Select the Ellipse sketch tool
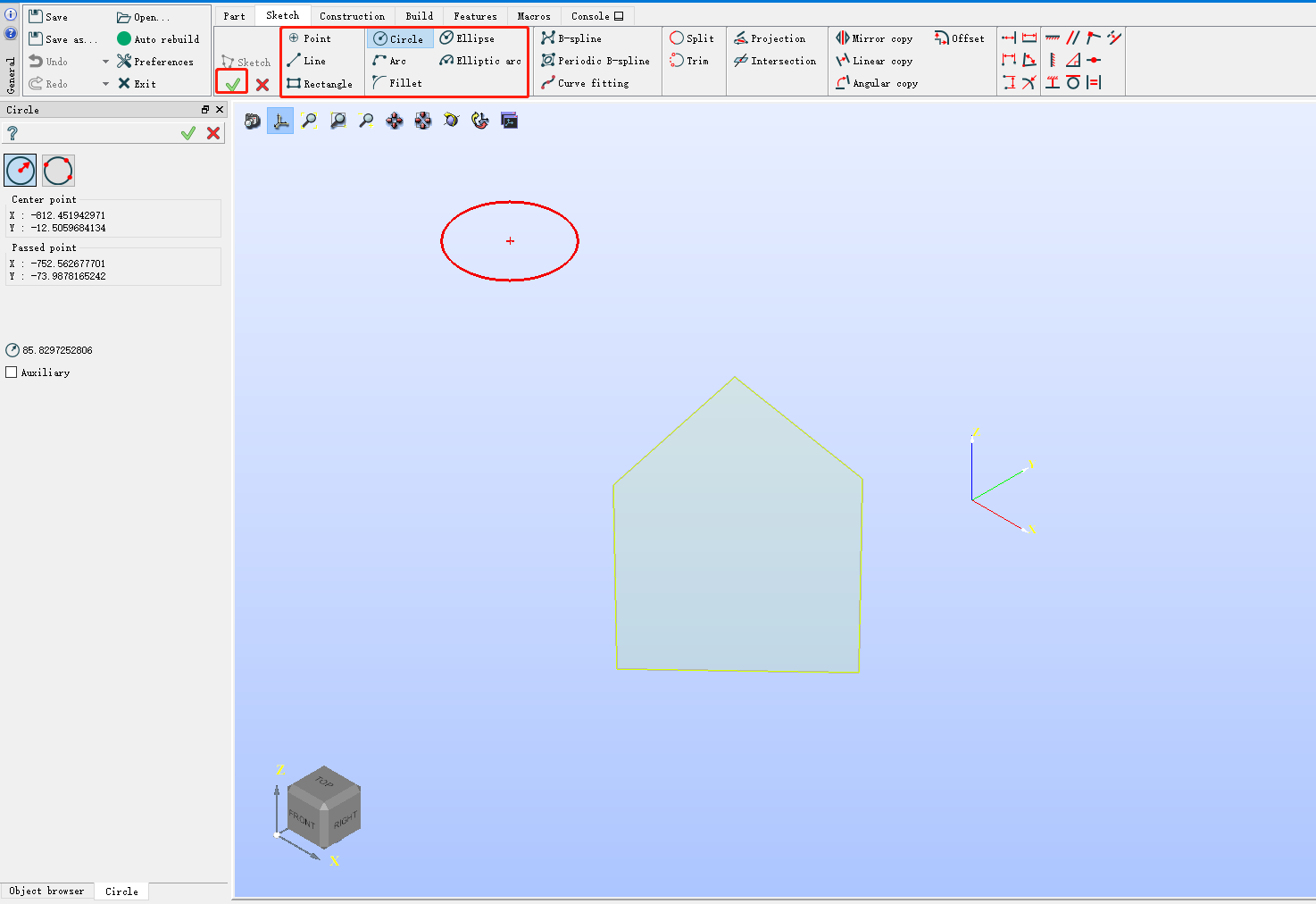This screenshot has width=1316, height=904. [x=467, y=38]
